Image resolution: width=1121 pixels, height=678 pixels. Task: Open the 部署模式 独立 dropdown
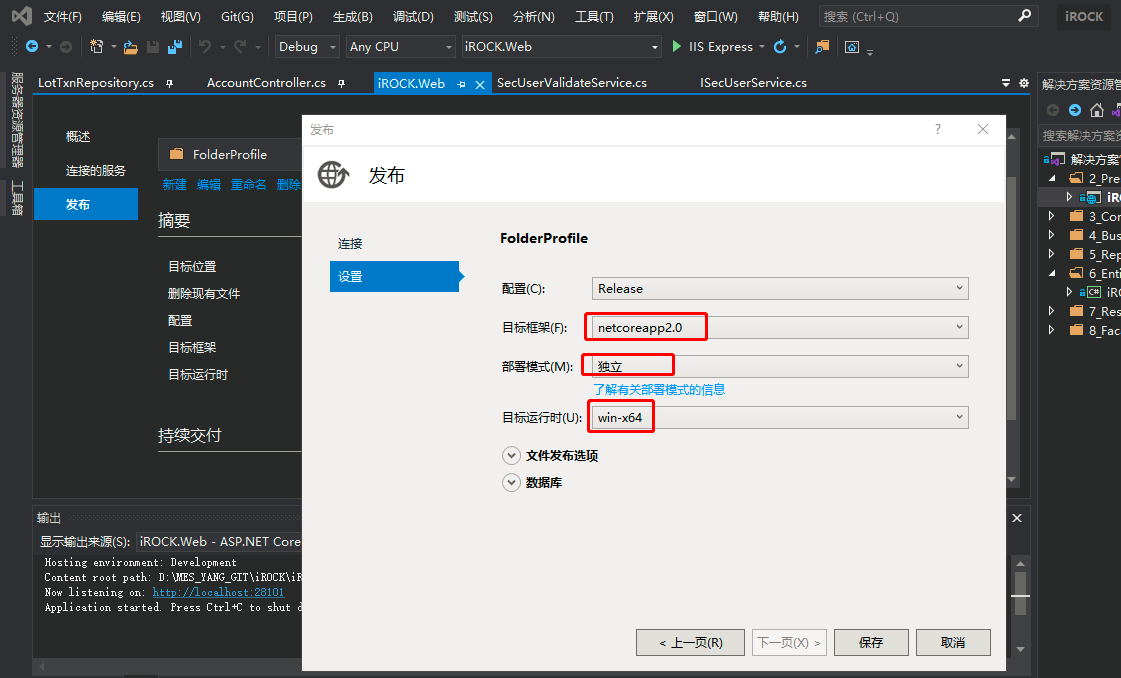click(x=780, y=366)
